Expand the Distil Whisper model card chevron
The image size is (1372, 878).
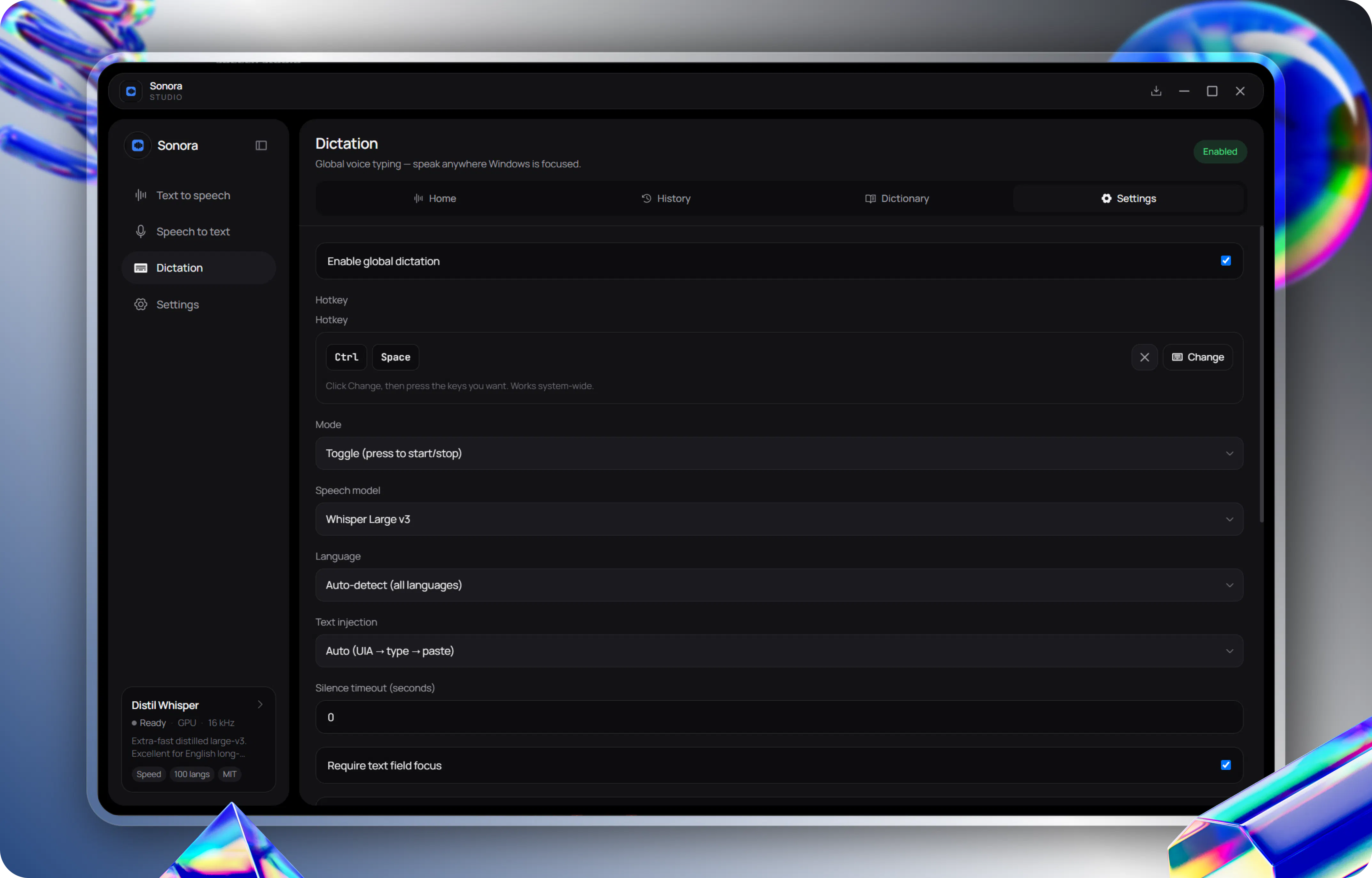(x=260, y=705)
